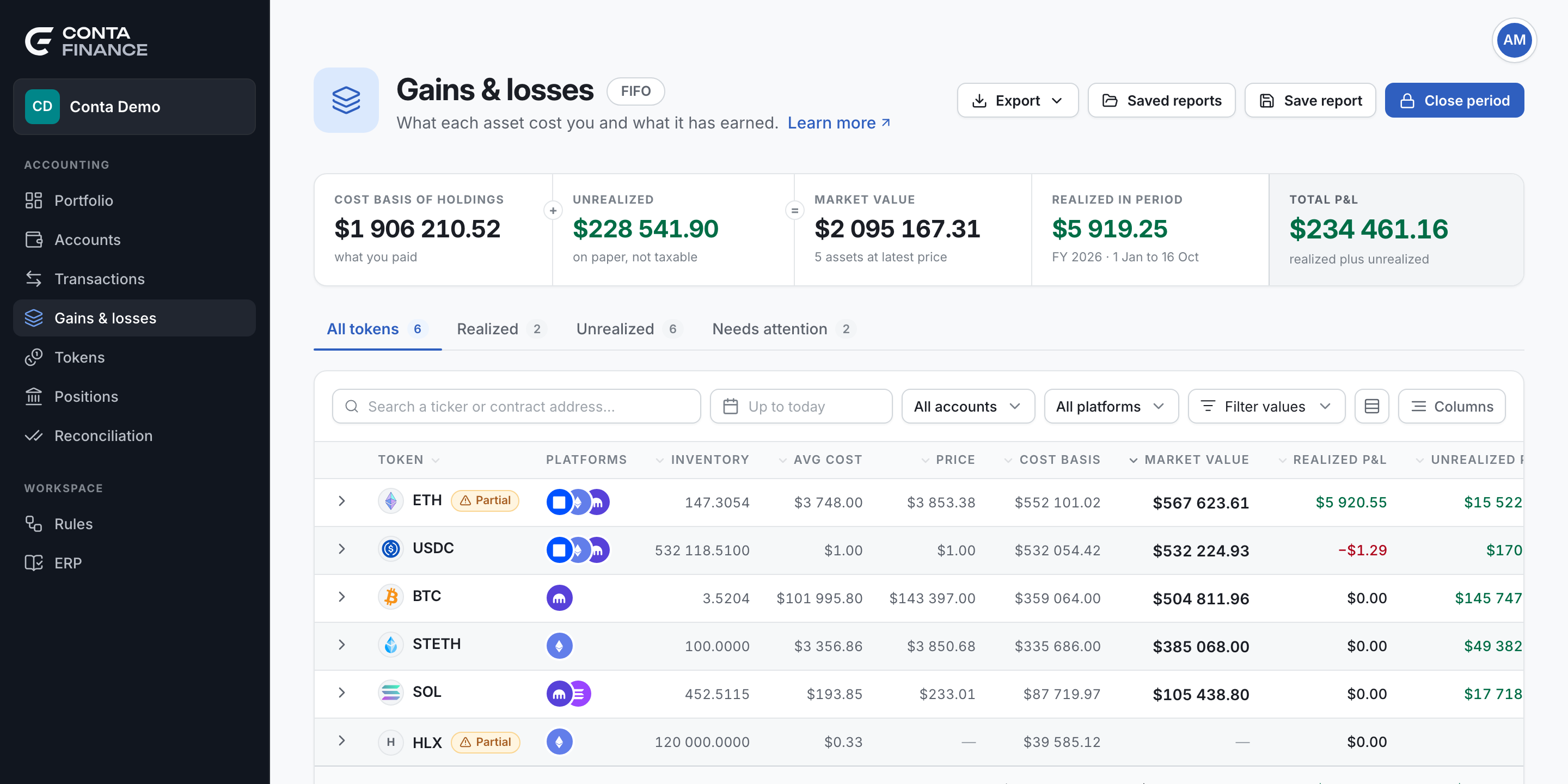
Task: Click the BTC bitcoin icon
Action: tap(391, 597)
